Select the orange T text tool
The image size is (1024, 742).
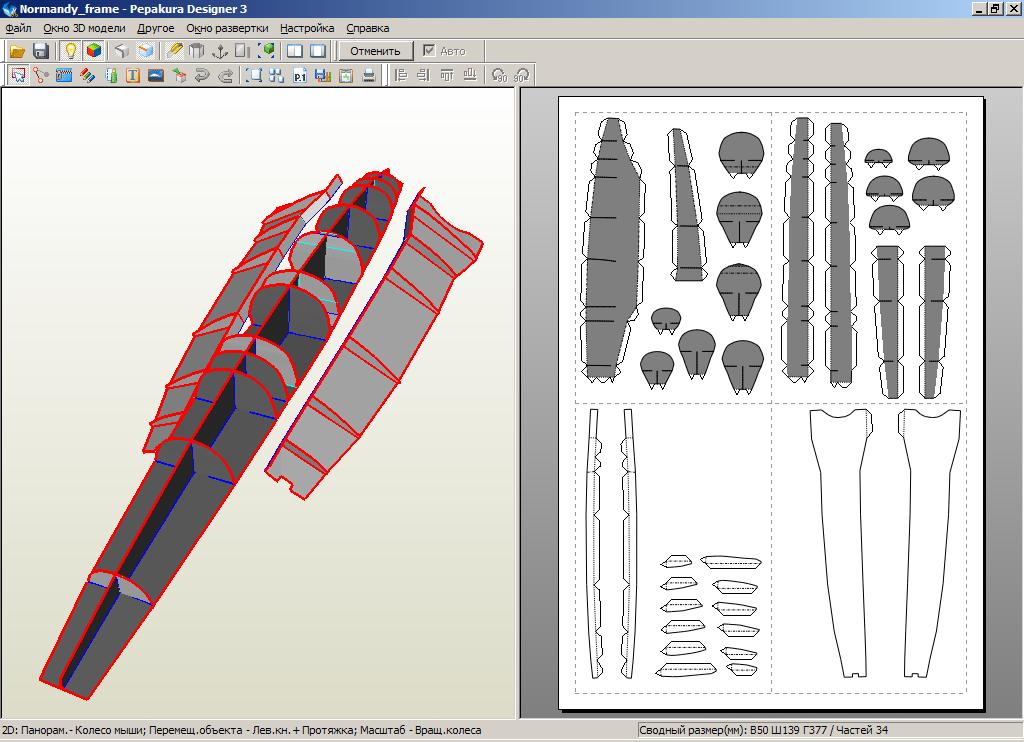133,75
